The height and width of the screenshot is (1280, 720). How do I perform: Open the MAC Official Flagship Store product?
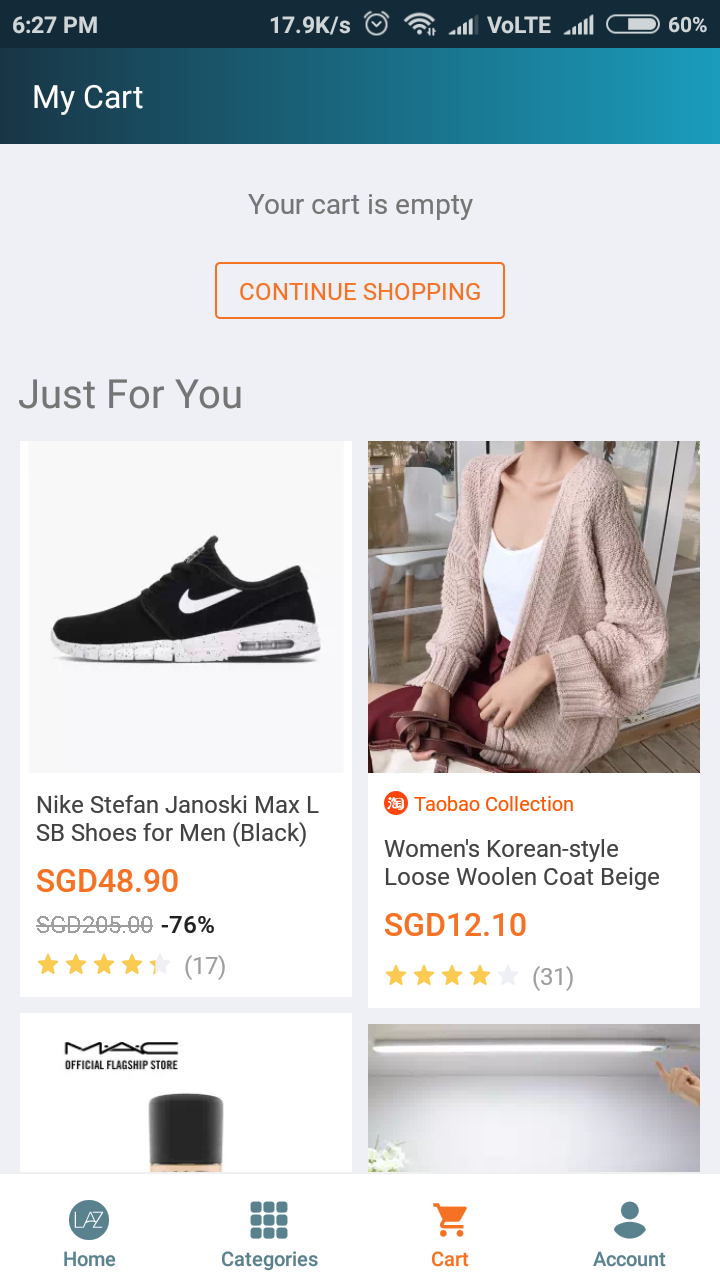(x=186, y=1093)
